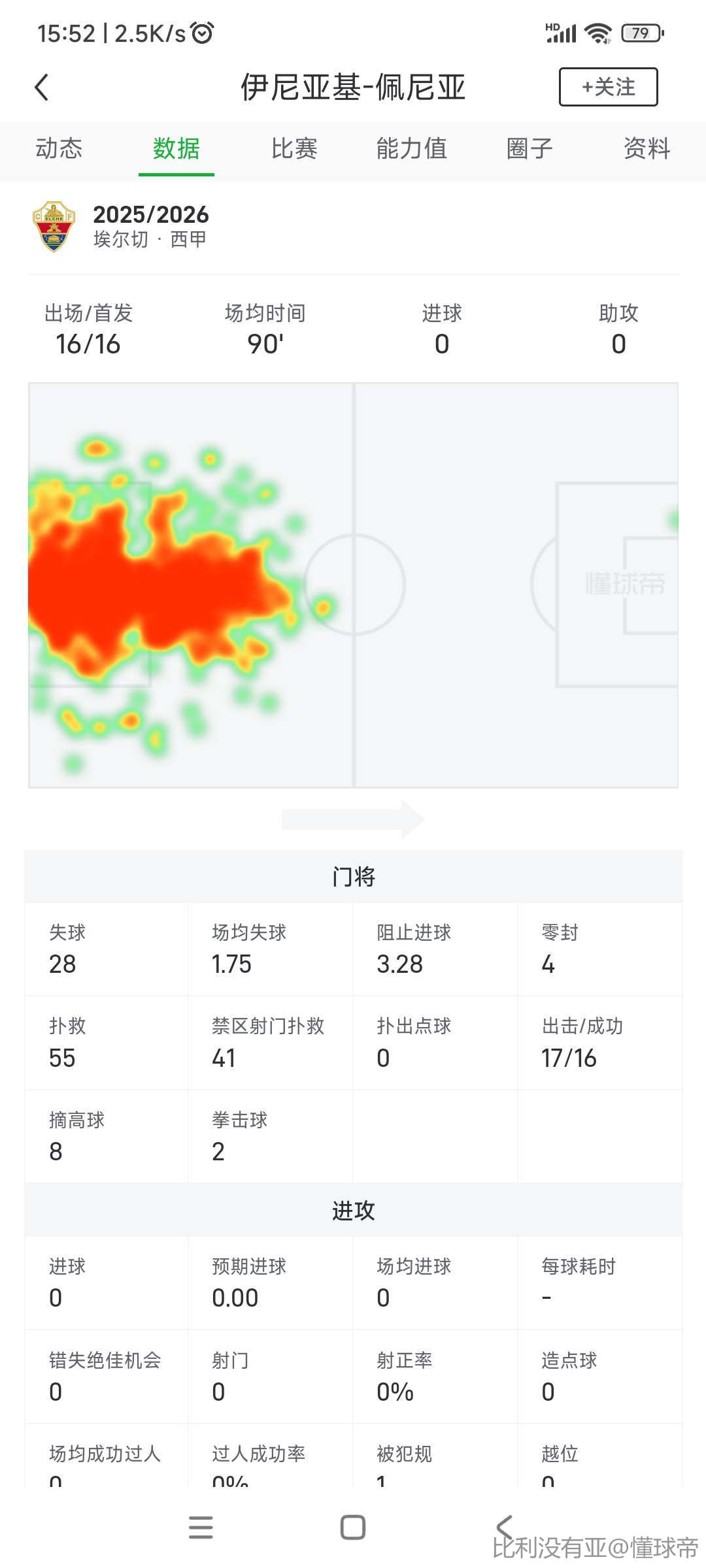Tap the player position heatmap

coord(353,585)
